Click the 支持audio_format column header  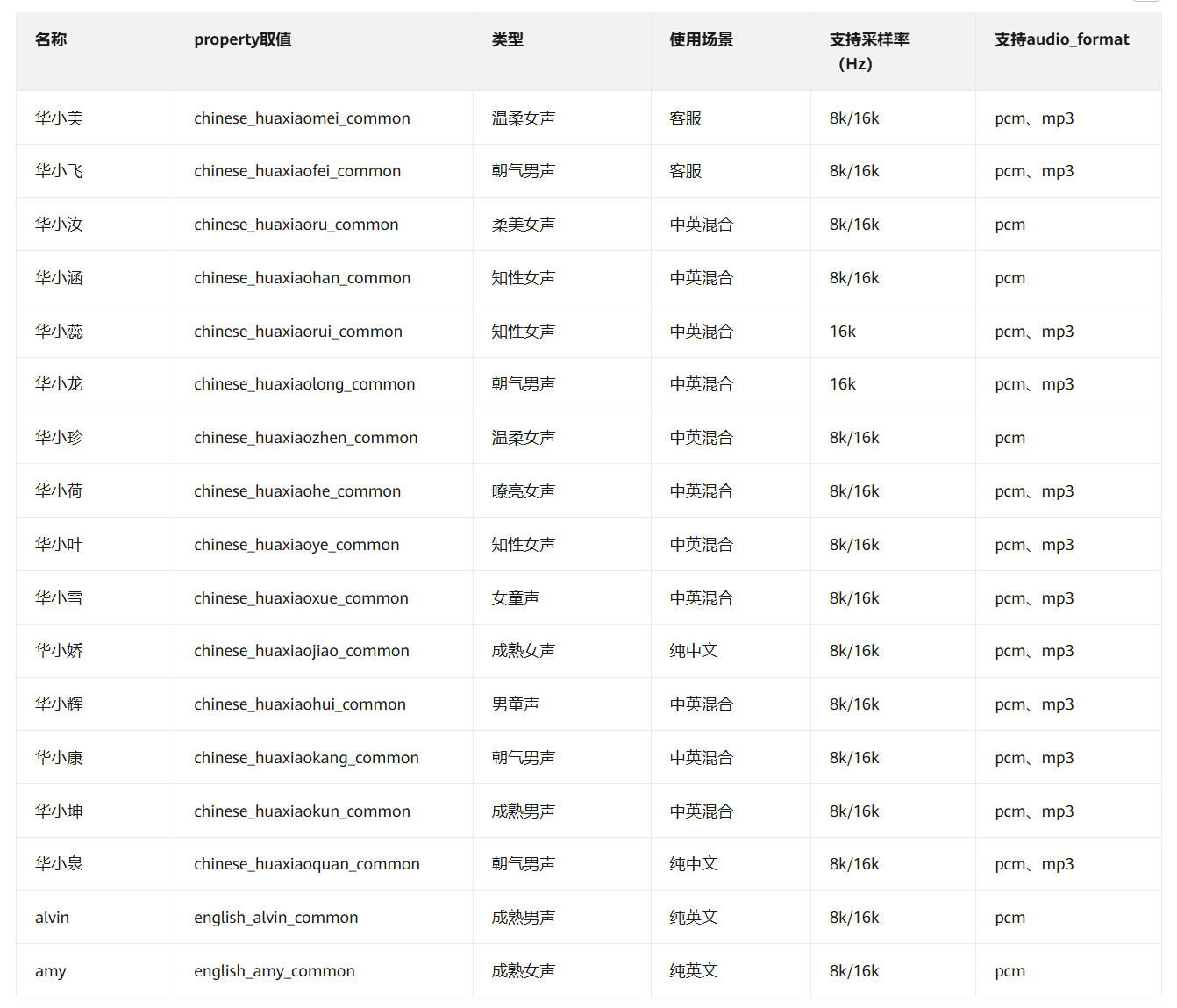1061,39
